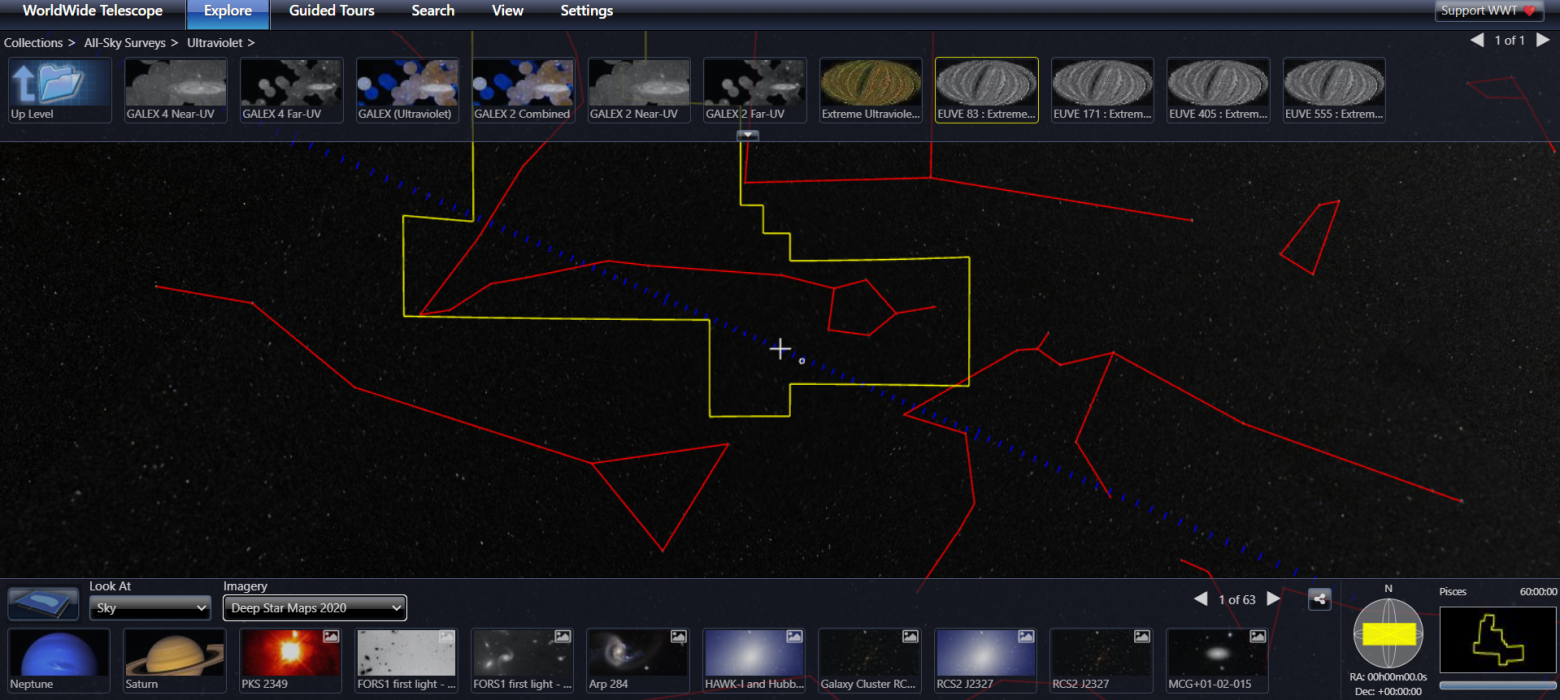Select GALEX 2 Near-UV survey
This screenshot has width=1560, height=700.
[639, 90]
